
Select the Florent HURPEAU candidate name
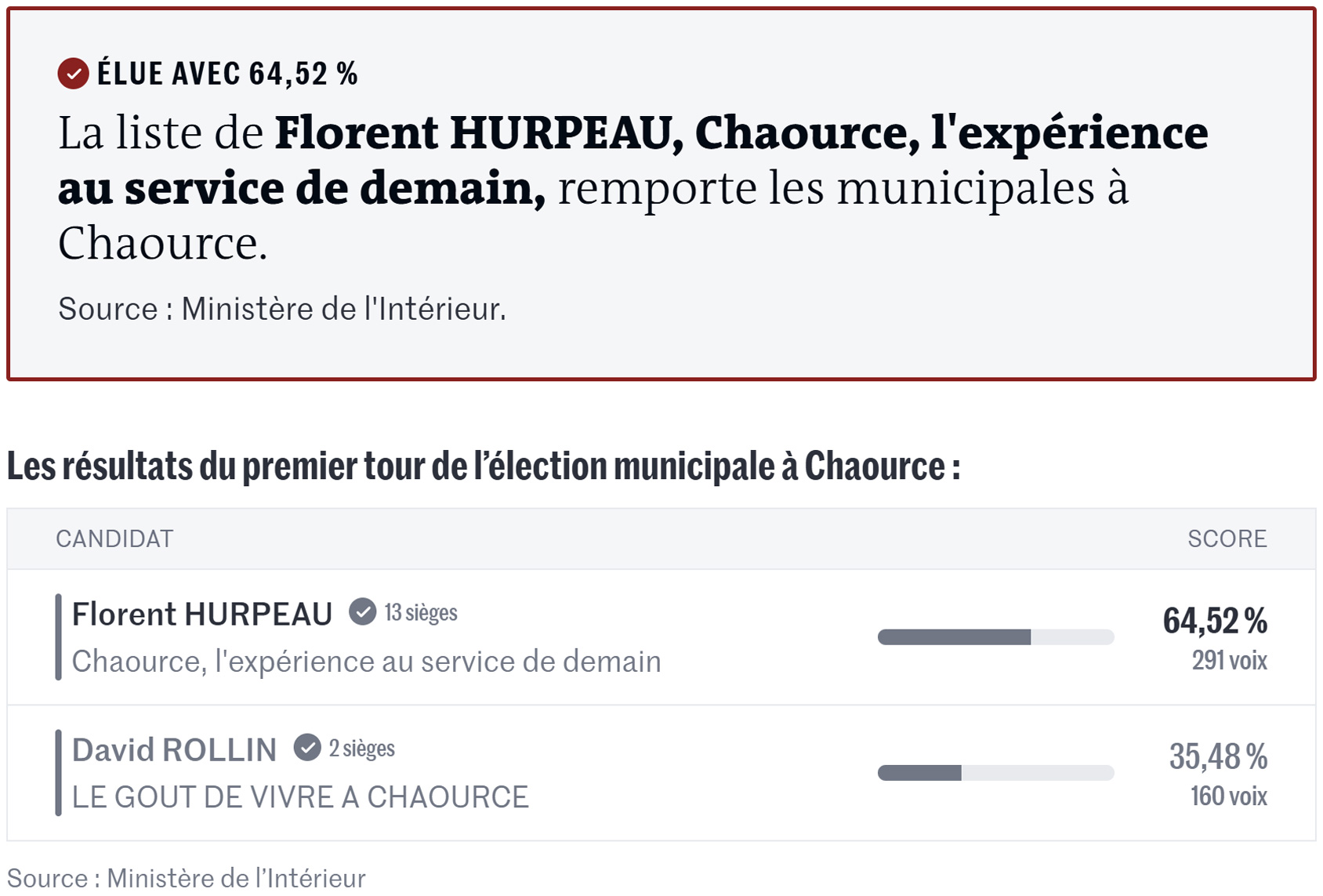(x=202, y=615)
